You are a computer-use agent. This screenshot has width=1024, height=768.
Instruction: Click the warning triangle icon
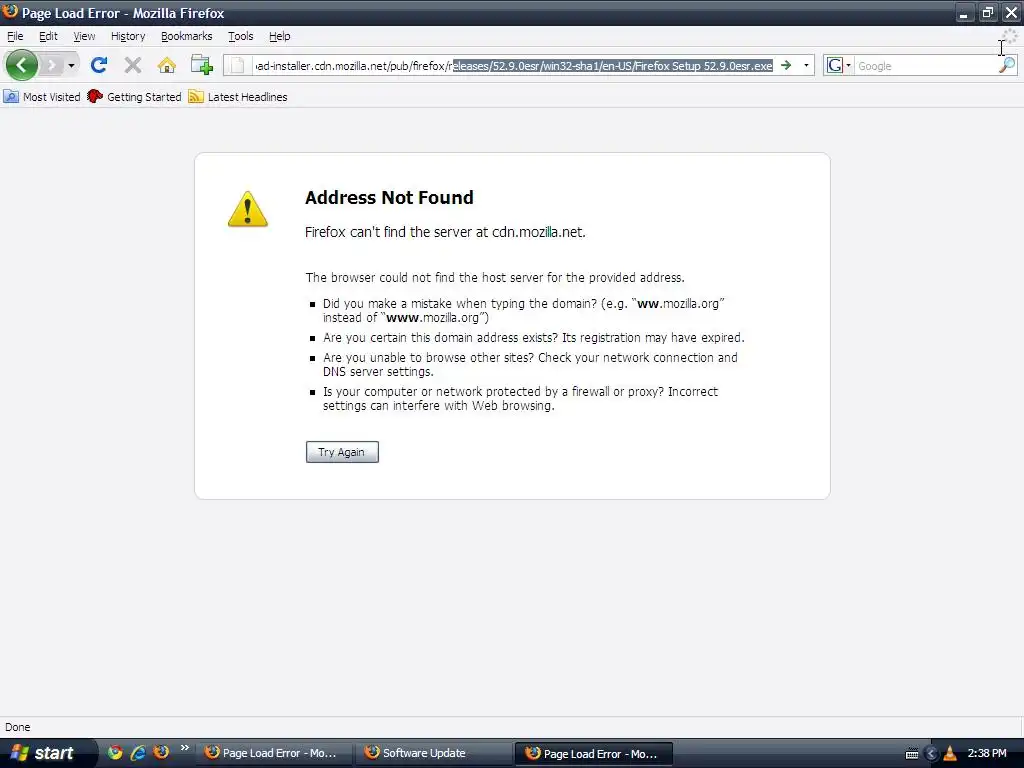[x=248, y=209]
